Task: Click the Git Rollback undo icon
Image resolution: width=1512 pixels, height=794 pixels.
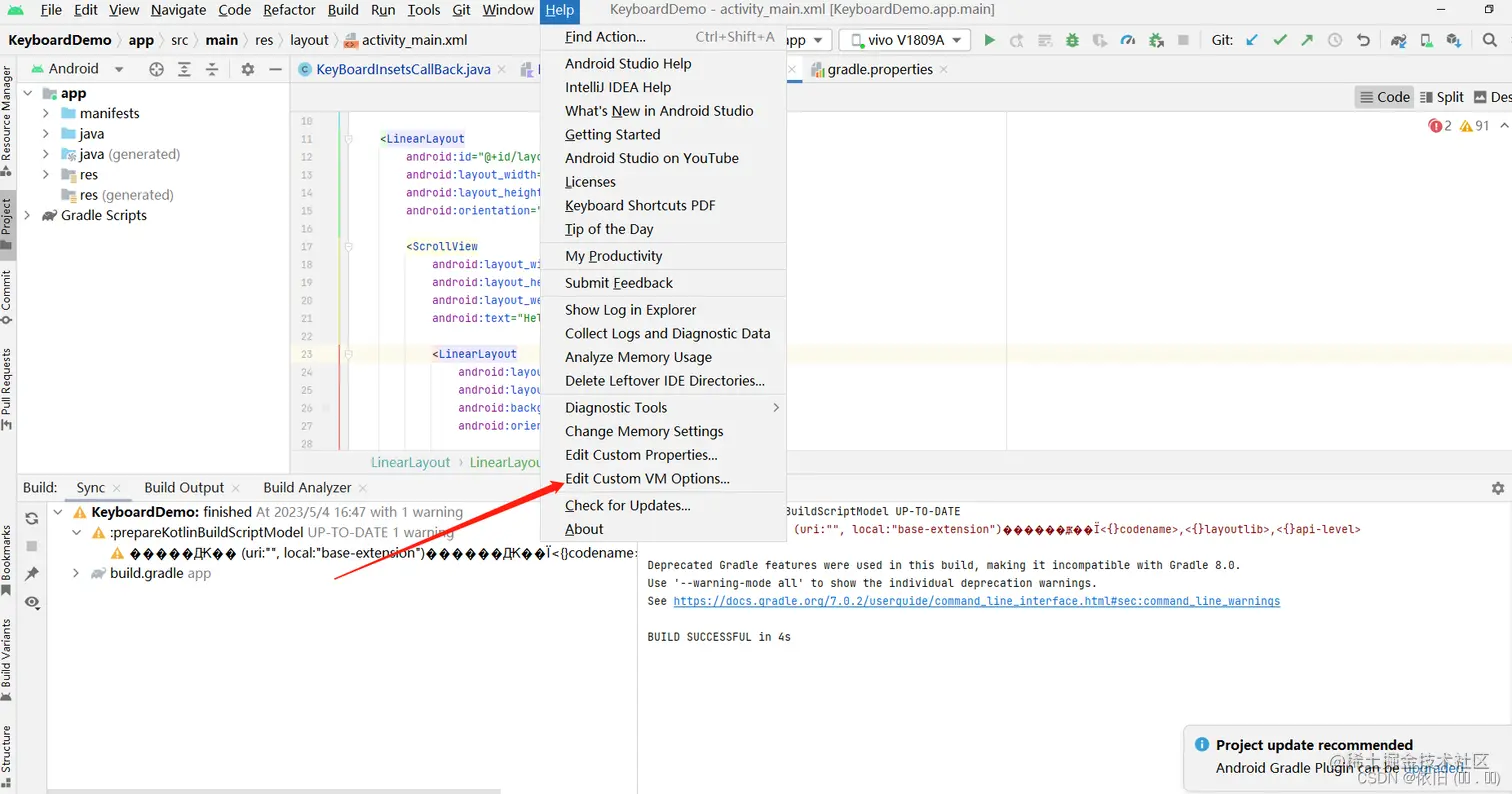Action: (1363, 40)
